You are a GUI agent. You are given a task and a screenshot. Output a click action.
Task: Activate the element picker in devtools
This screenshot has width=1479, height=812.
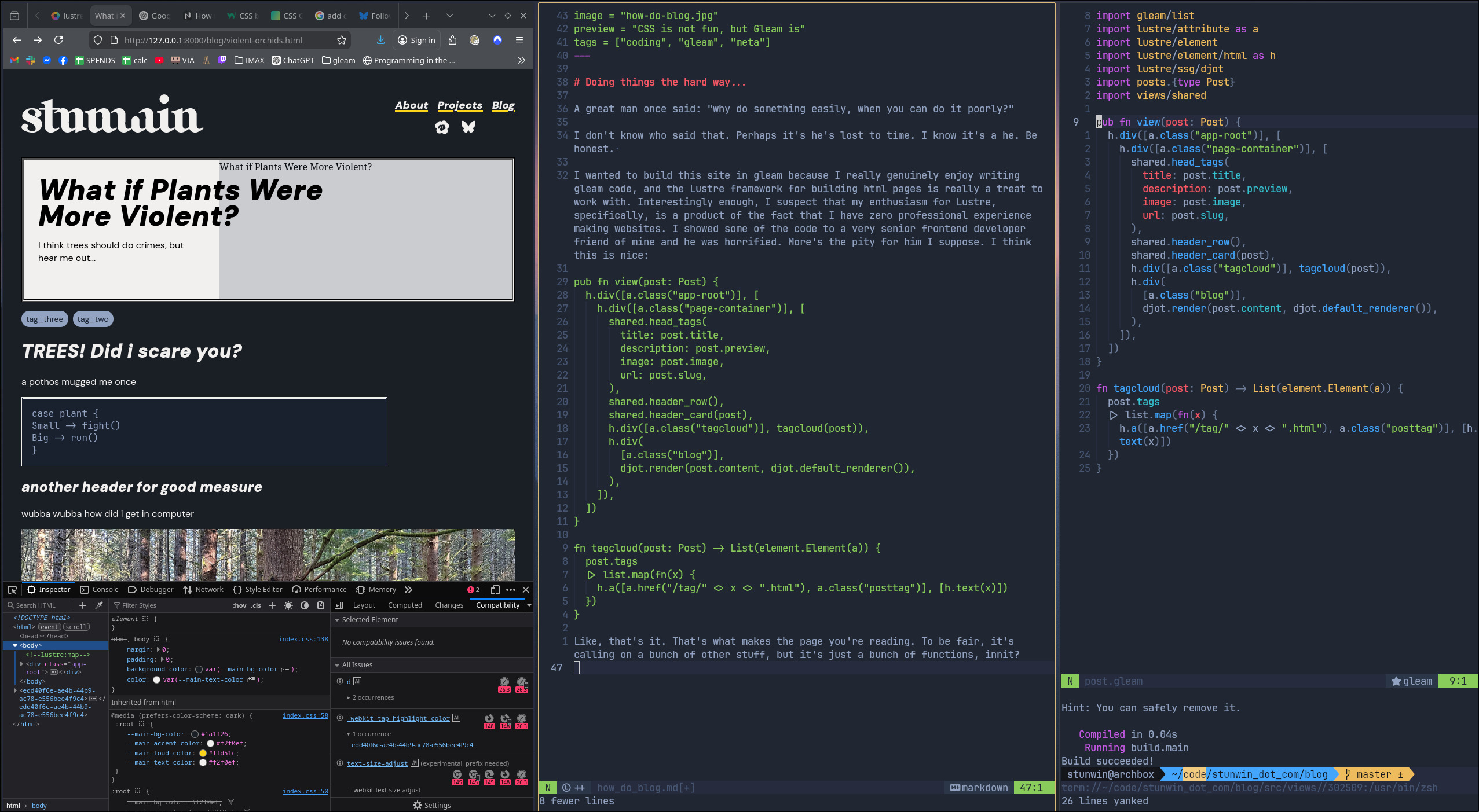(12, 589)
